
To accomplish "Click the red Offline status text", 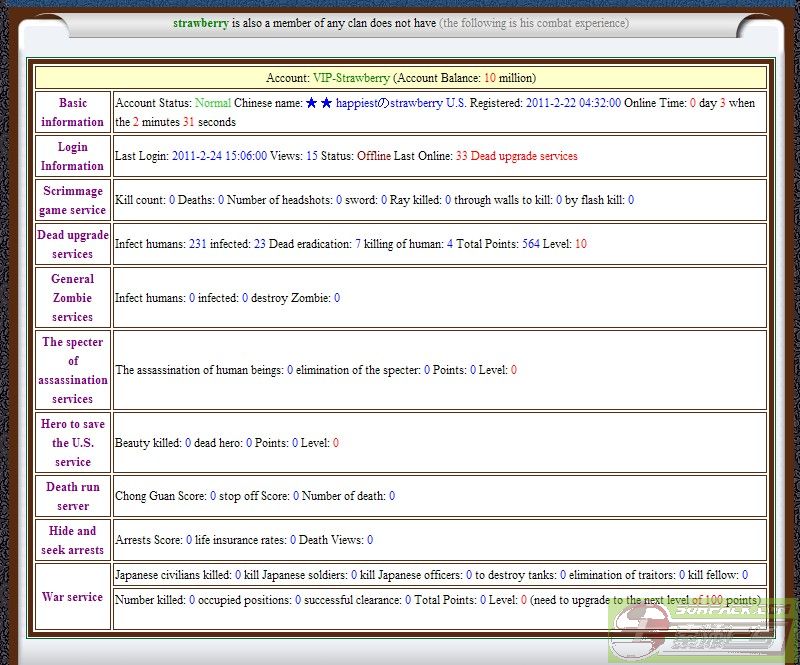I will point(374,156).
